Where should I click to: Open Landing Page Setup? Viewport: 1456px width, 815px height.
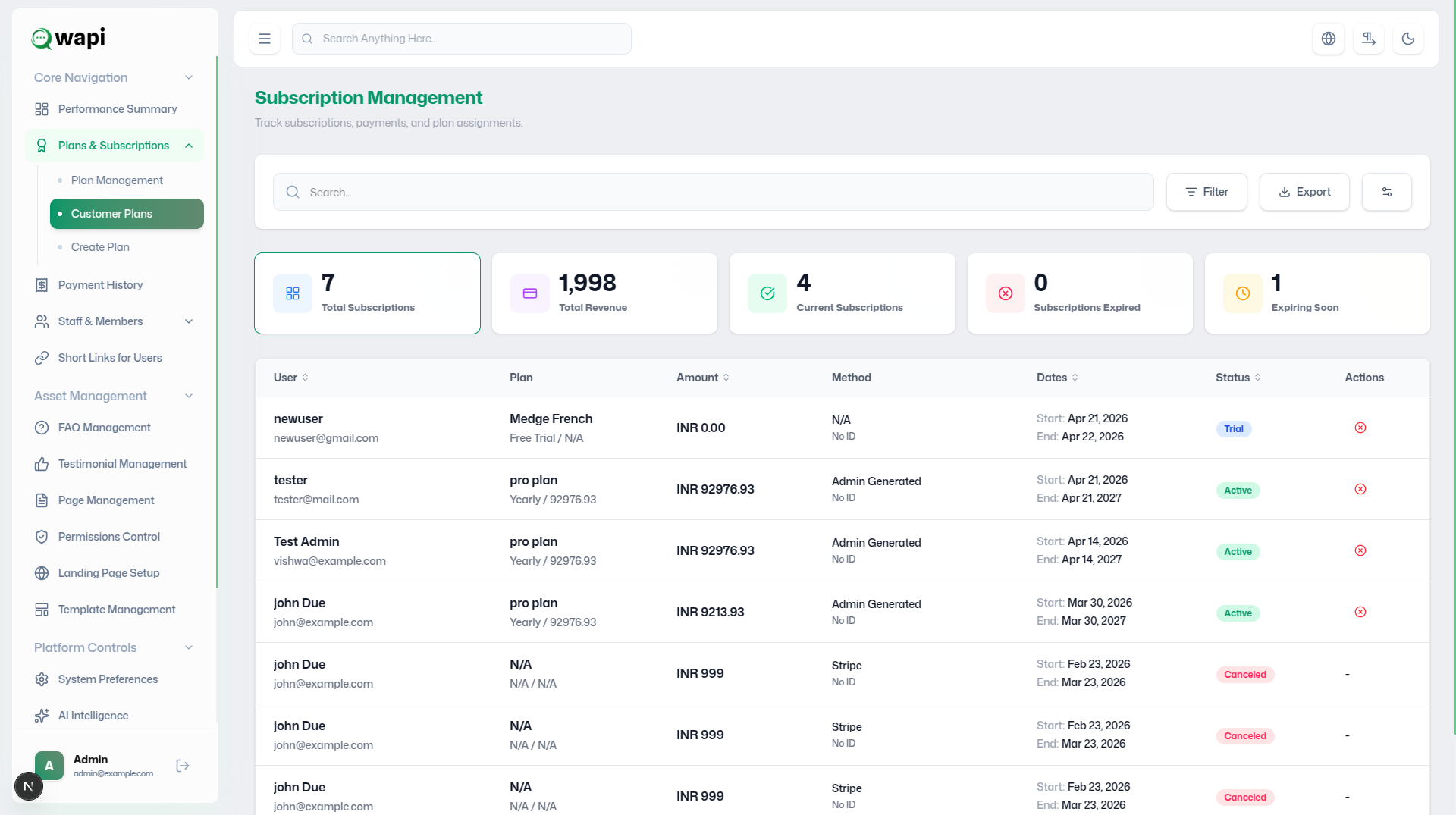115,573
